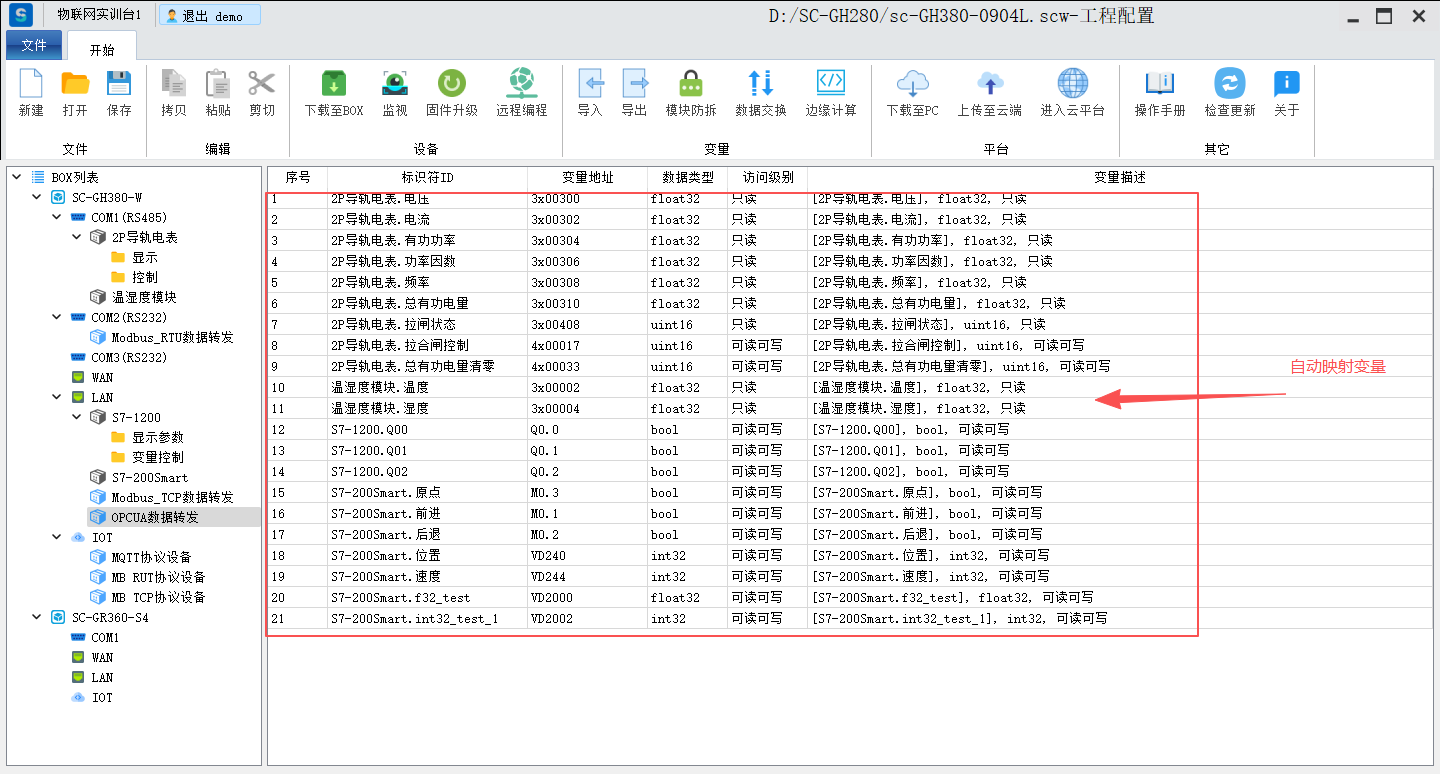This screenshot has height=774, width=1440.
Task: Select the 开始 ribbon tab
Action: pyautogui.click(x=102, y=49)
